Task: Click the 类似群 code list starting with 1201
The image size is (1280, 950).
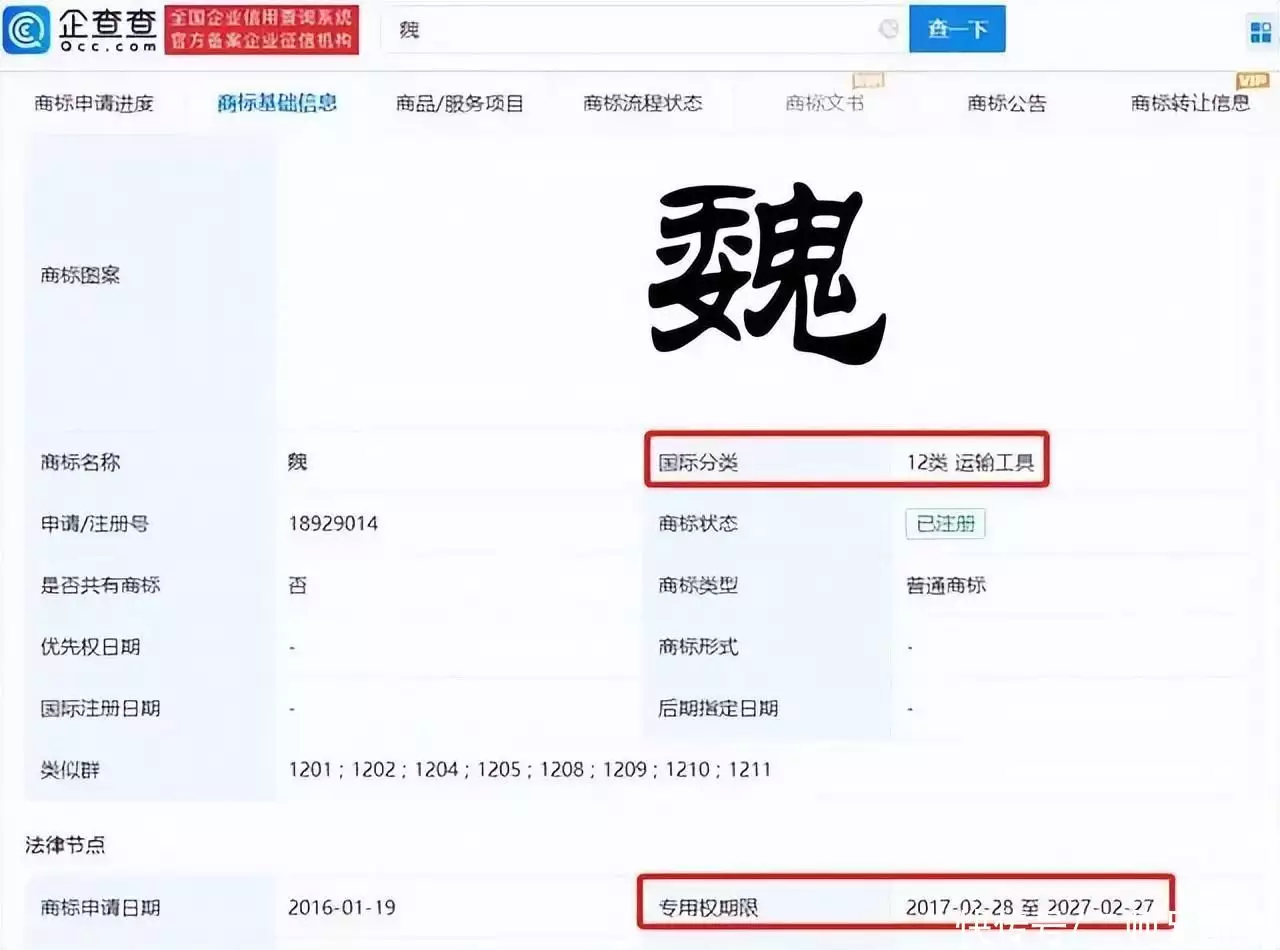Action: click(x=530, y=770)
